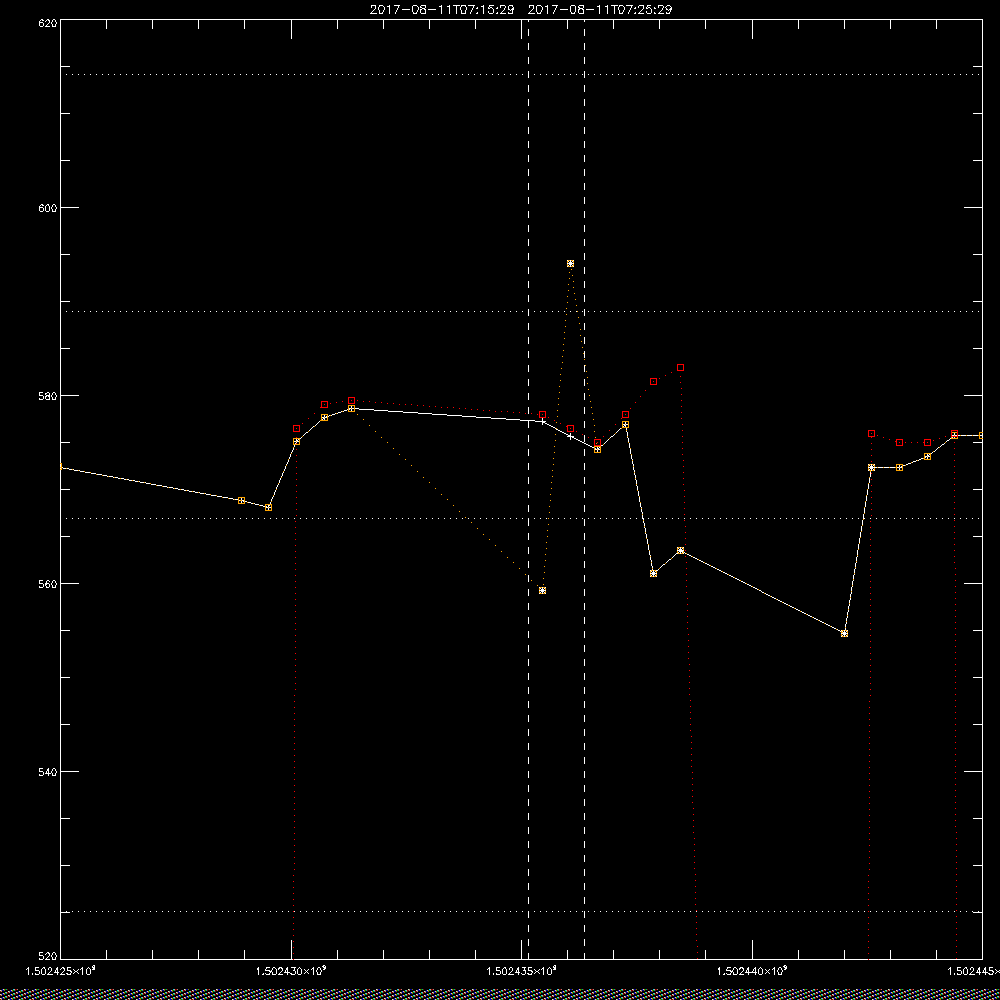Click the y-axis label 620

pos(48,22)
